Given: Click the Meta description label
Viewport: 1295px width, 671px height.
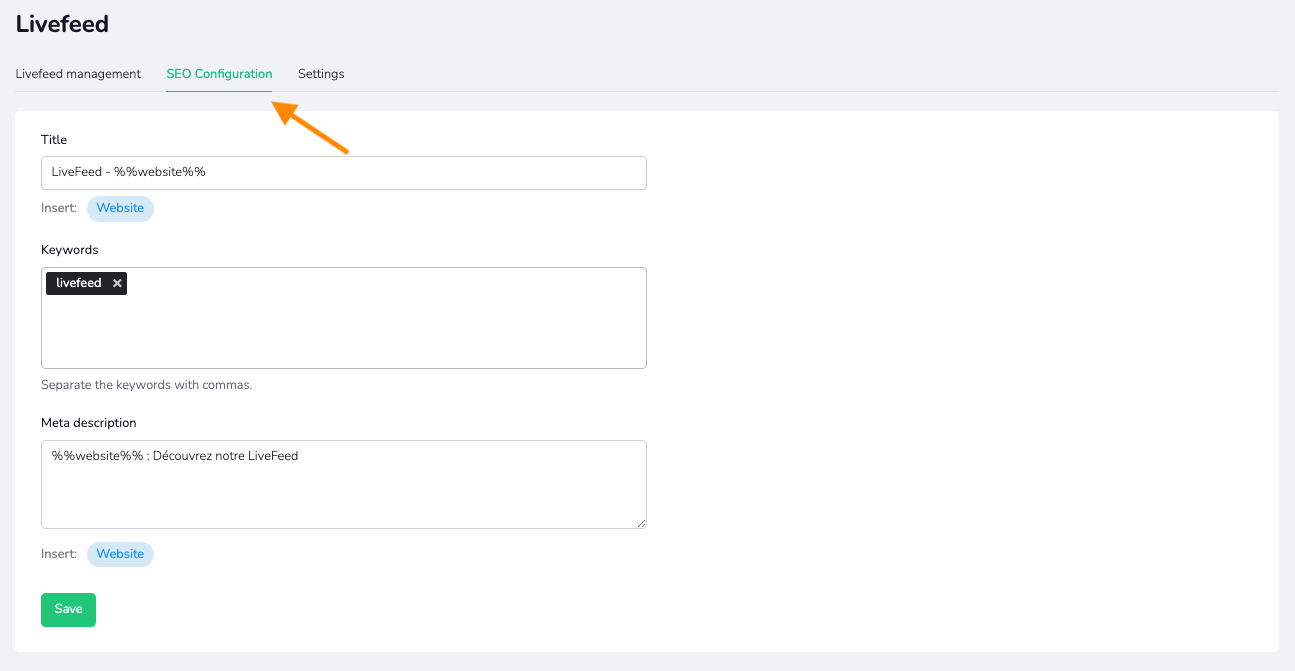Looking at the screenshot, I should pyautogui.click(x=89, y=423).
